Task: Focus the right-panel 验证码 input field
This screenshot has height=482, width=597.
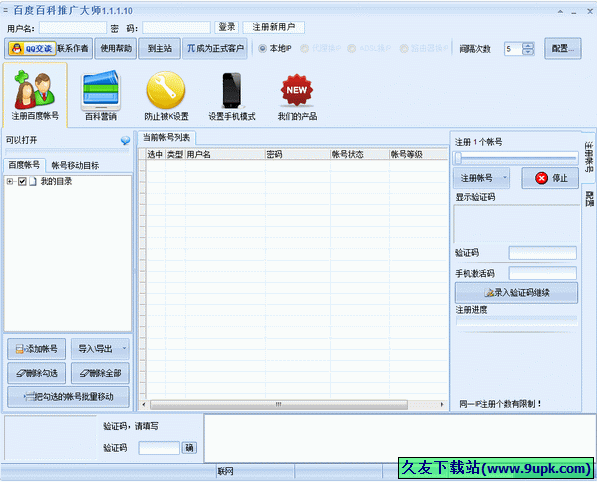Action: pyautogui.click(x=543, y=253)
